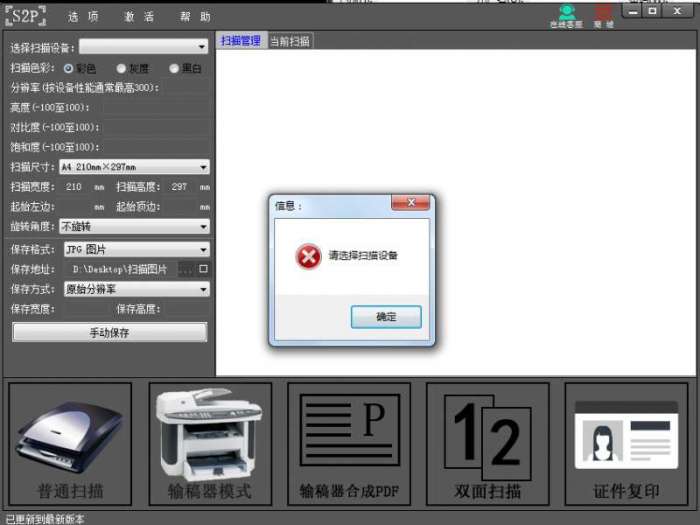Click status bar text 已更新到最新版本
This screenshot has height=525, width=700.
click(45, 519)
